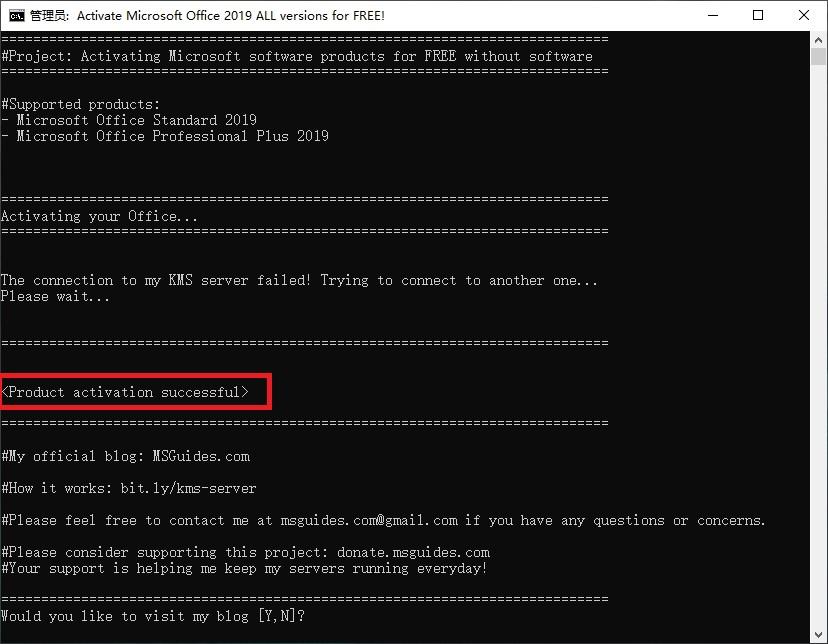Click the red highlight box around activation message

click(x=136, y=391)
